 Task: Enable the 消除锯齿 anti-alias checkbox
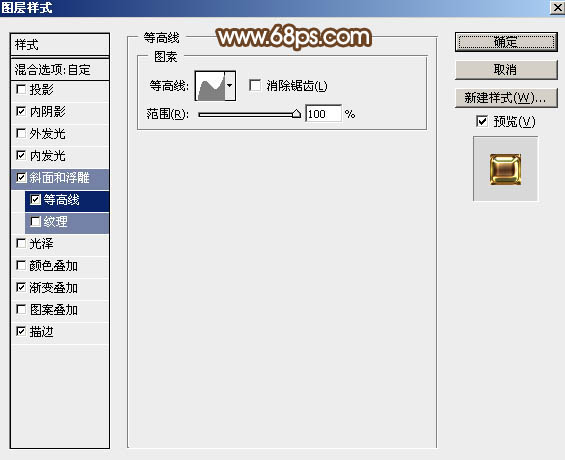tap(255, 86)
